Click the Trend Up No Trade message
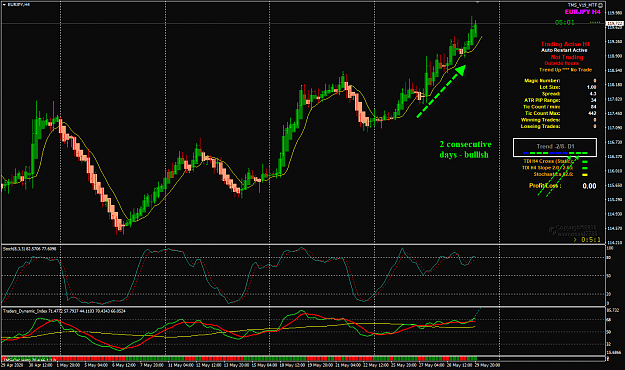The width and height of the screenshot is (625, 370). coord(565,70)
